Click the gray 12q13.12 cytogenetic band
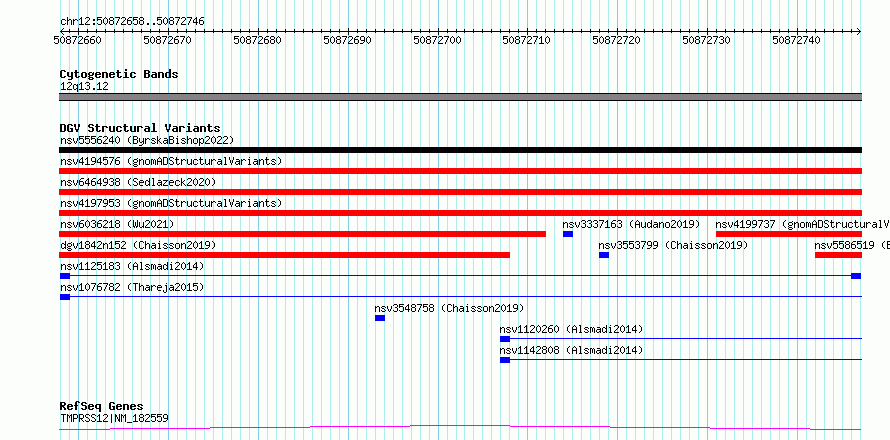 (460, 97)
